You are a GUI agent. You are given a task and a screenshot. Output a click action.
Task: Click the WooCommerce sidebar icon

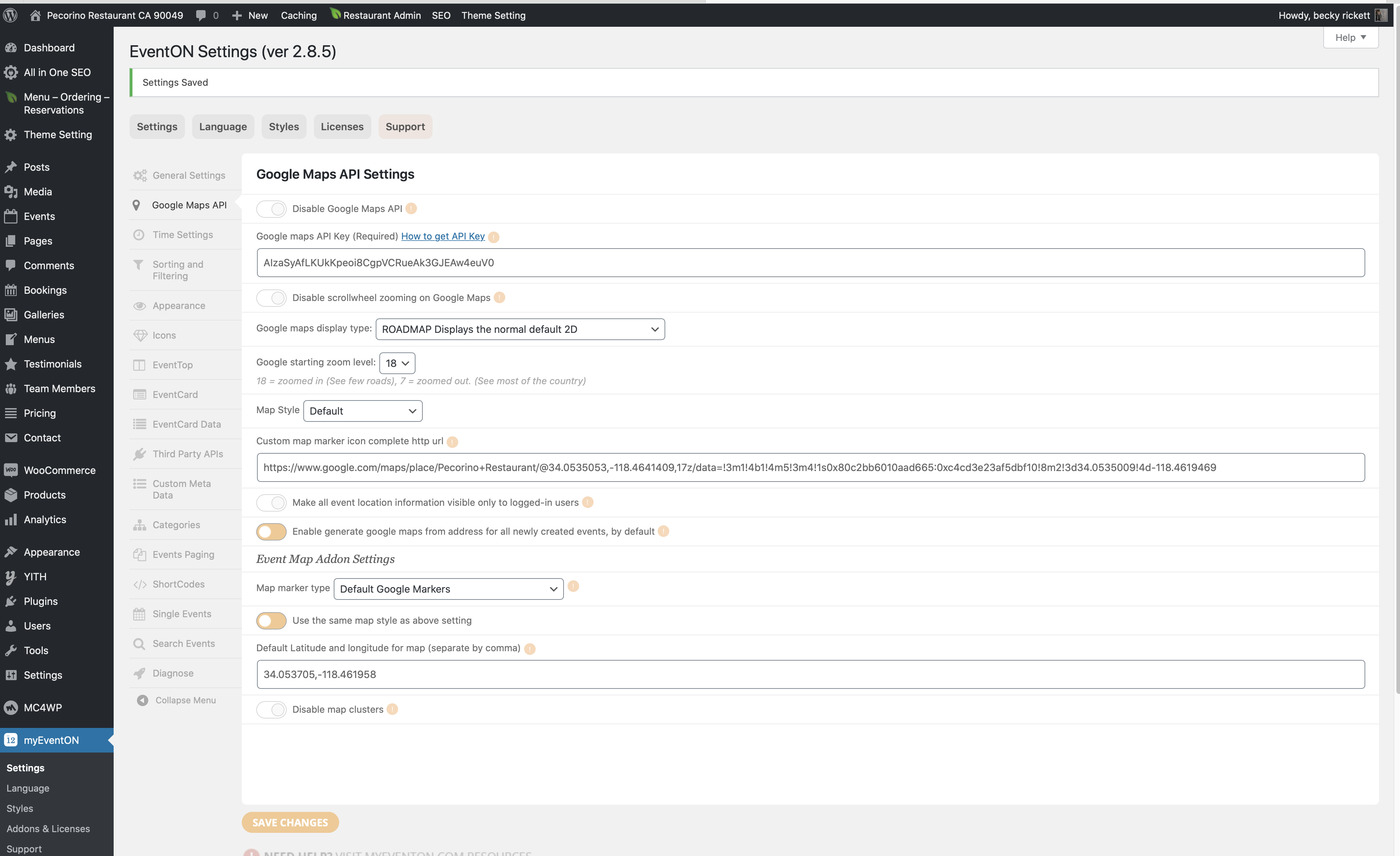point(11,470)
